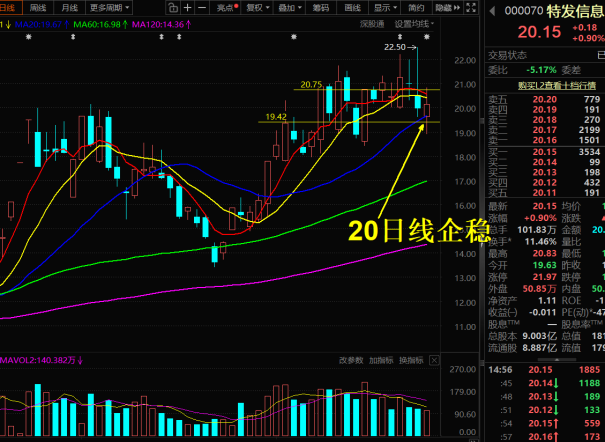Click the 总手 volume 101.83万
605x442 pixels.
pos(537,230)
